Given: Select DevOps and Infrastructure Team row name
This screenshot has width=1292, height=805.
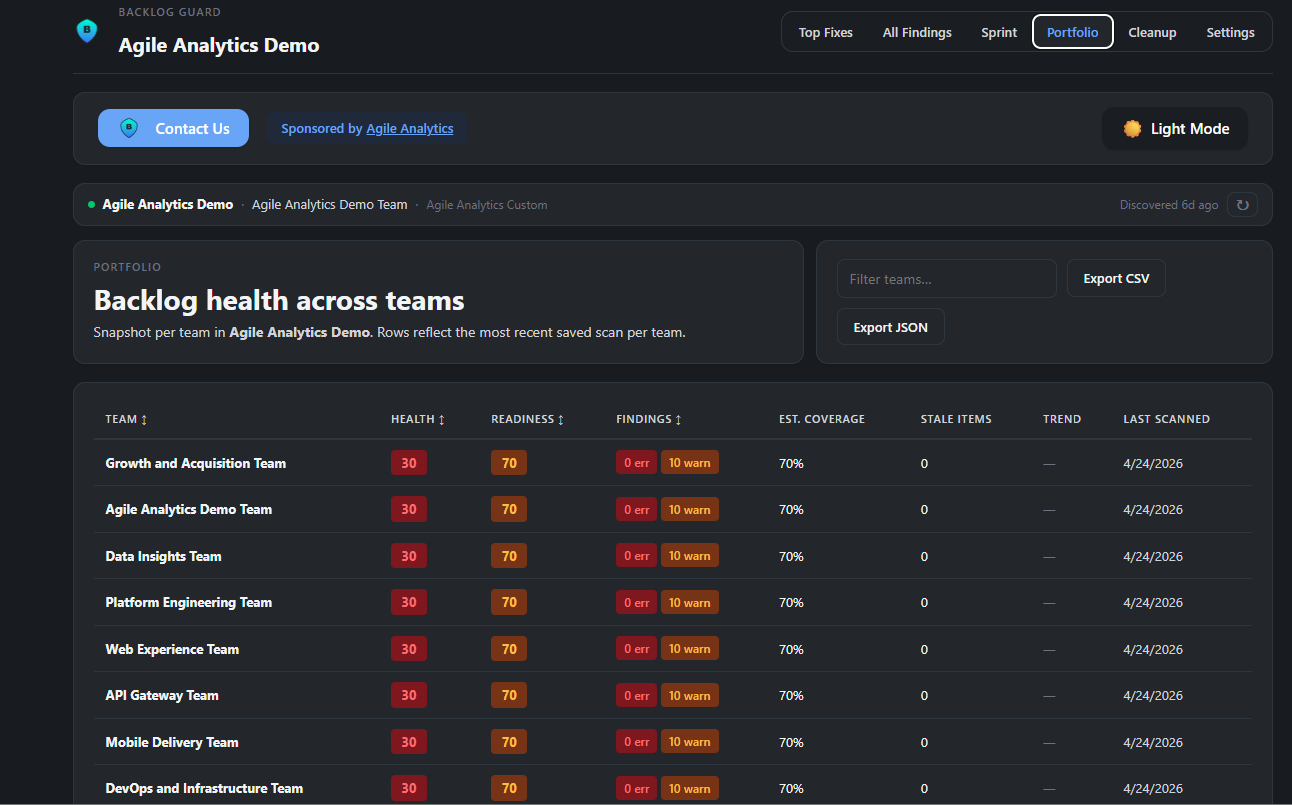Looking at the screenshot, I should 204,788.
